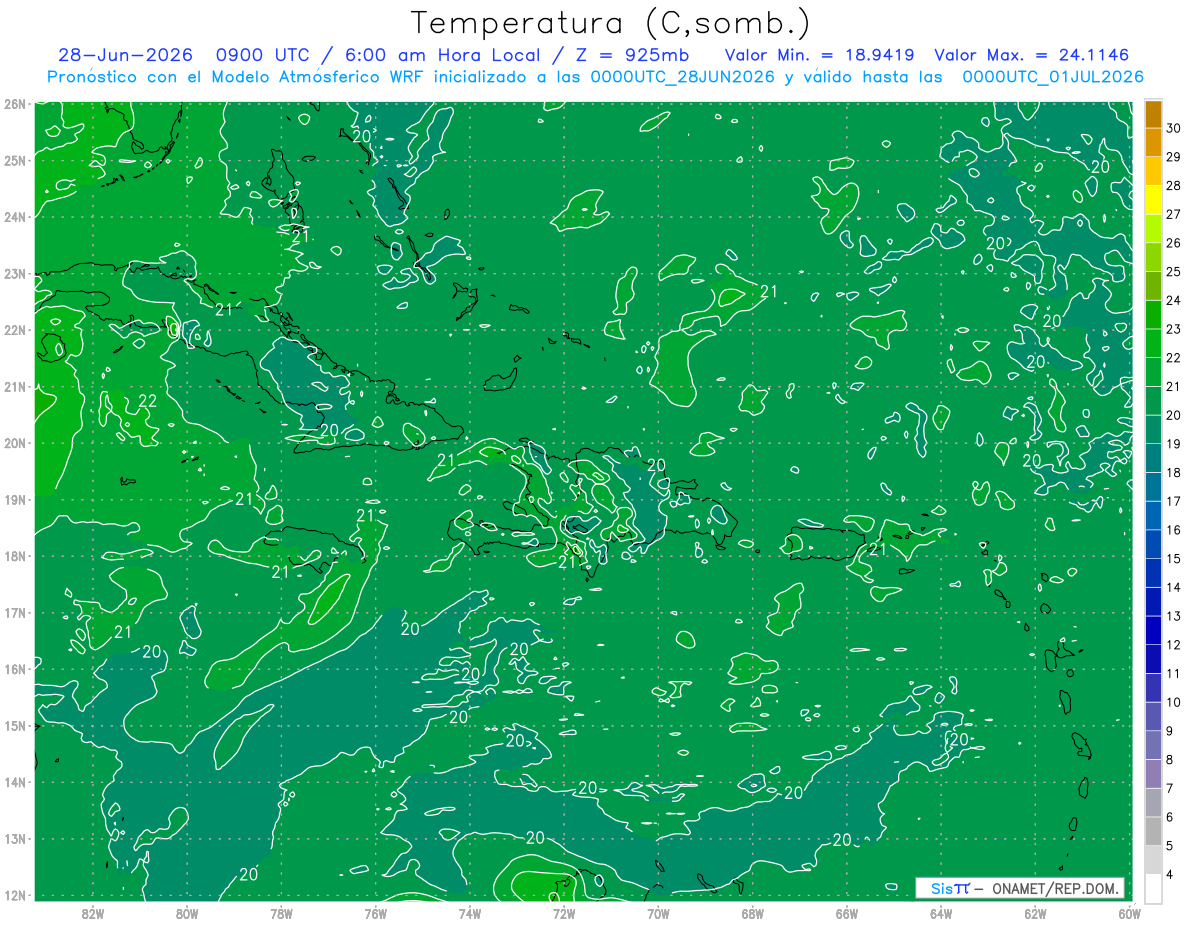Click the "72W" longitude axis label
1200x927 pixels.
pos(564,913)
